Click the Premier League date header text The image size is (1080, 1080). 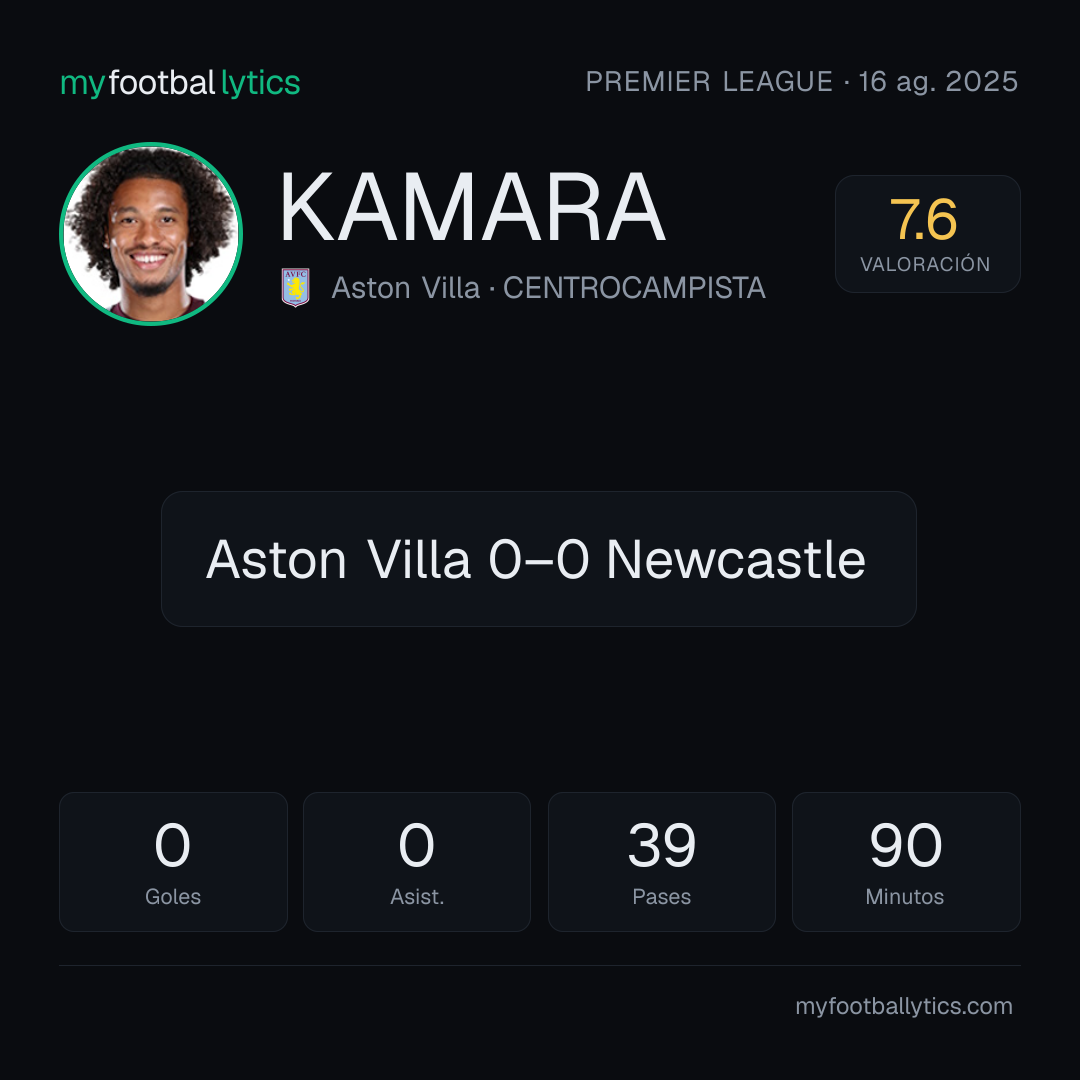click(802, 81)
